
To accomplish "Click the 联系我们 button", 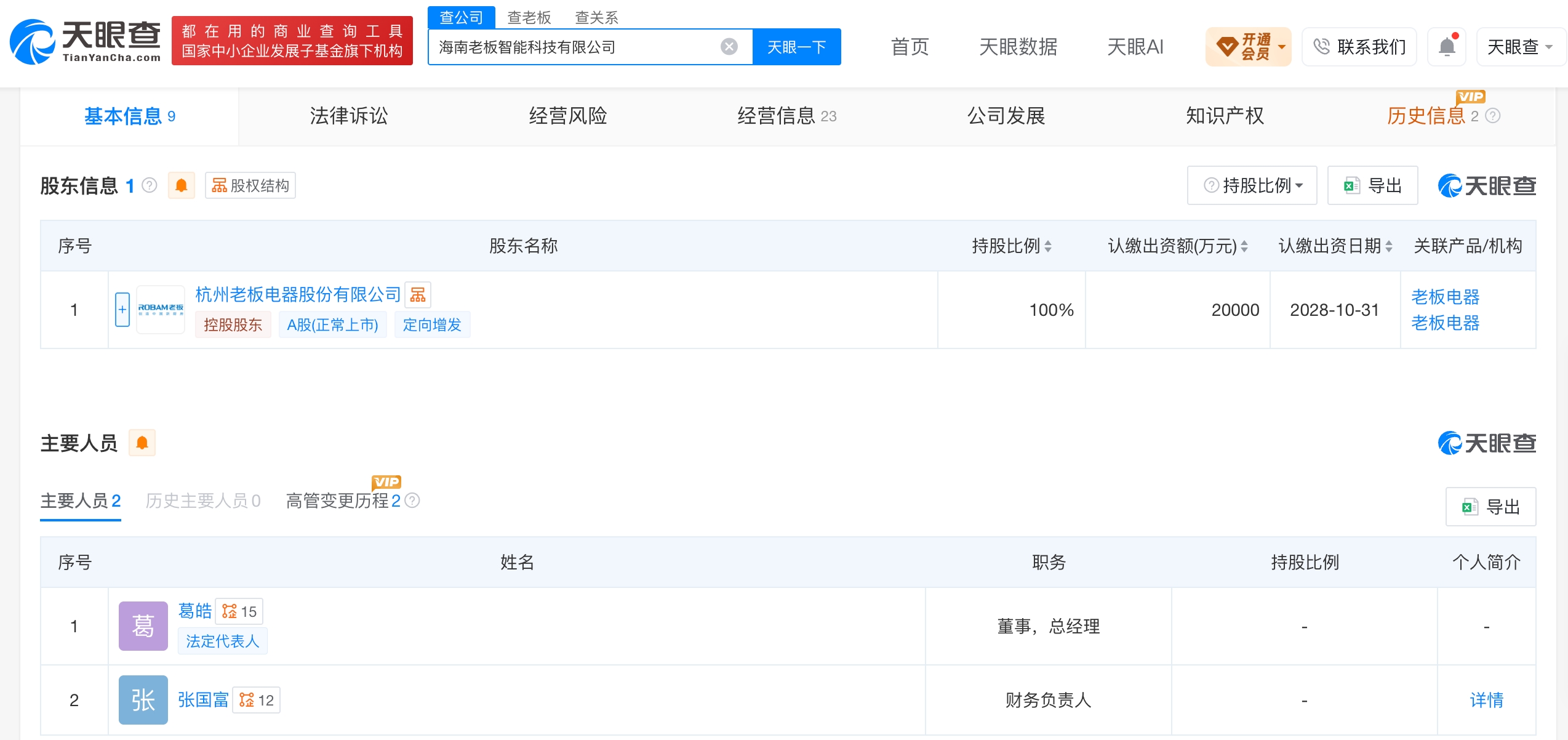I will (1359, 47).
